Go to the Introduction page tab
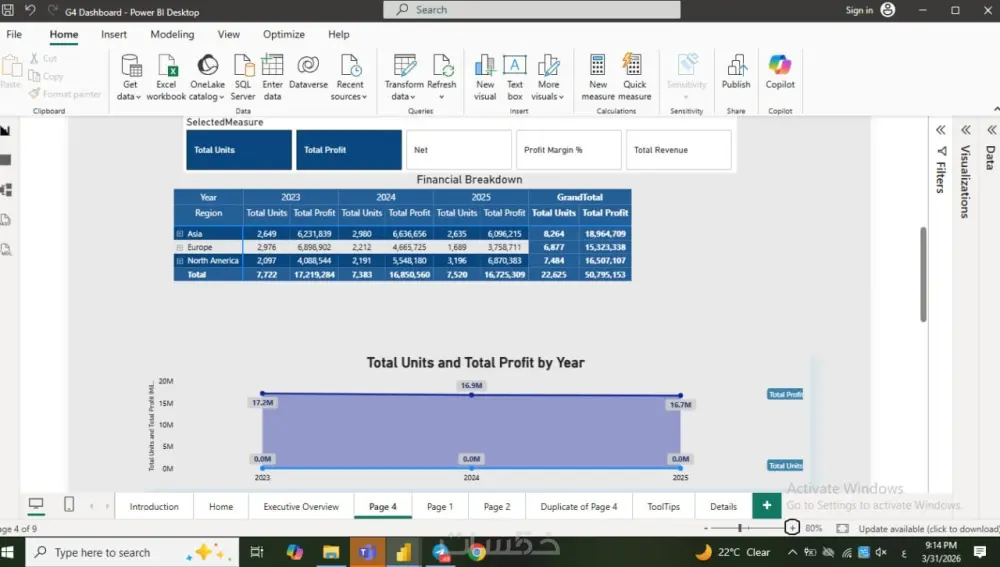Screen dimensions: 1000x567 click(x=154, y=506)
